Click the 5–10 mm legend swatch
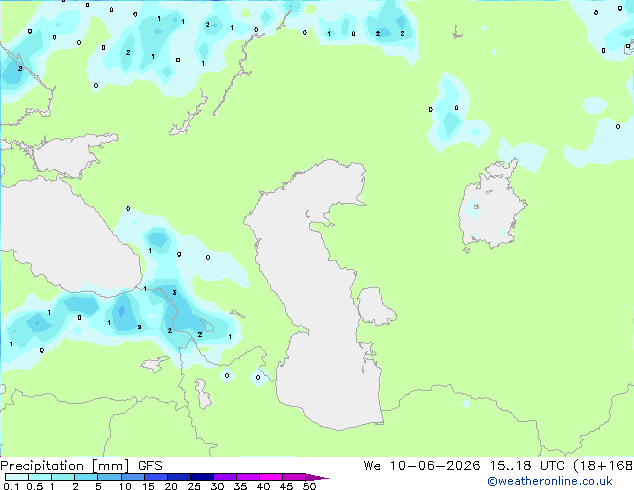This screenshot has width=634, height=490. pos(109,477)
